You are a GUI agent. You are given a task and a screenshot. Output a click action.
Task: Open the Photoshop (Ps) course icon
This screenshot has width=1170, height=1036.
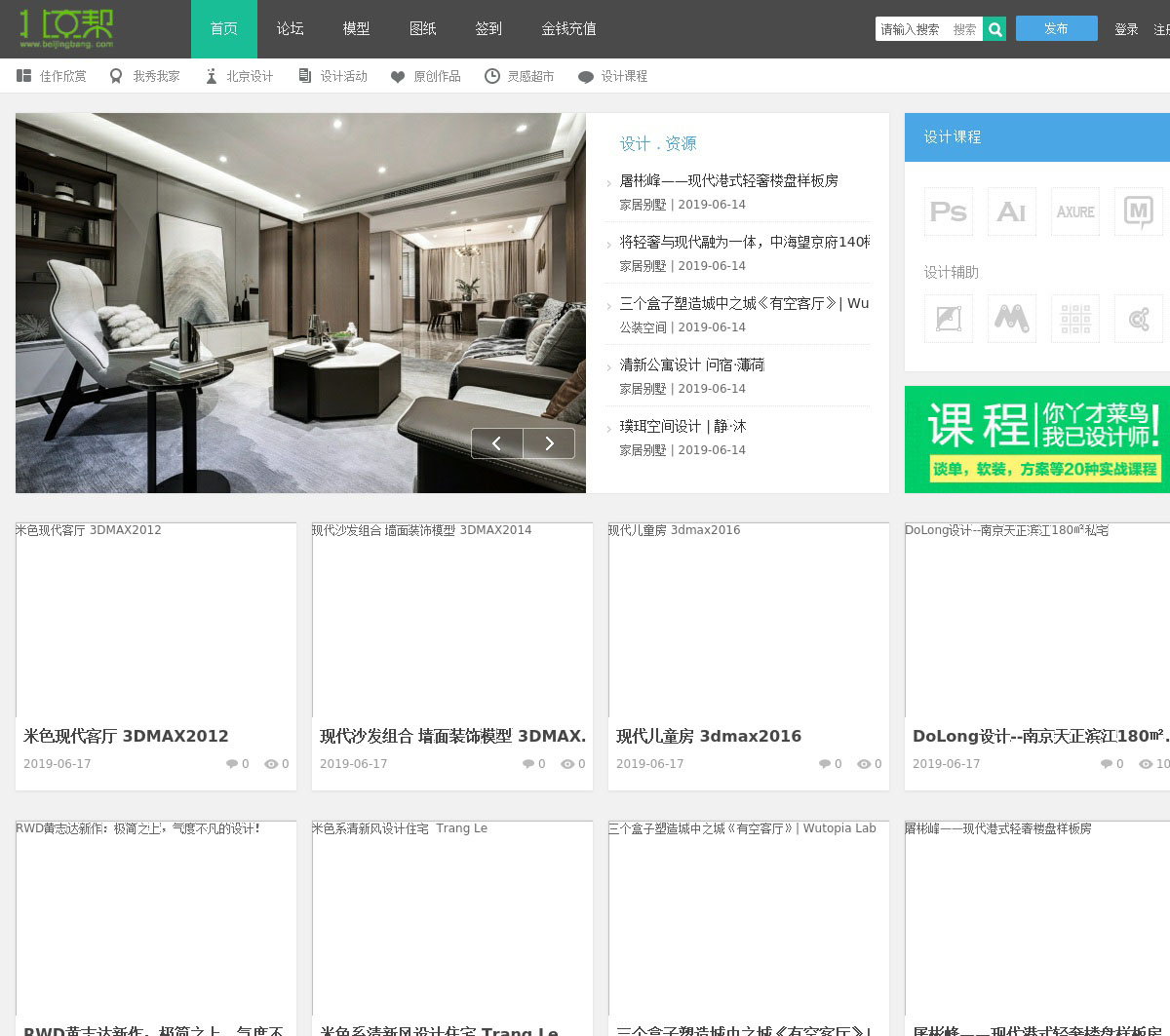(948, 211)
